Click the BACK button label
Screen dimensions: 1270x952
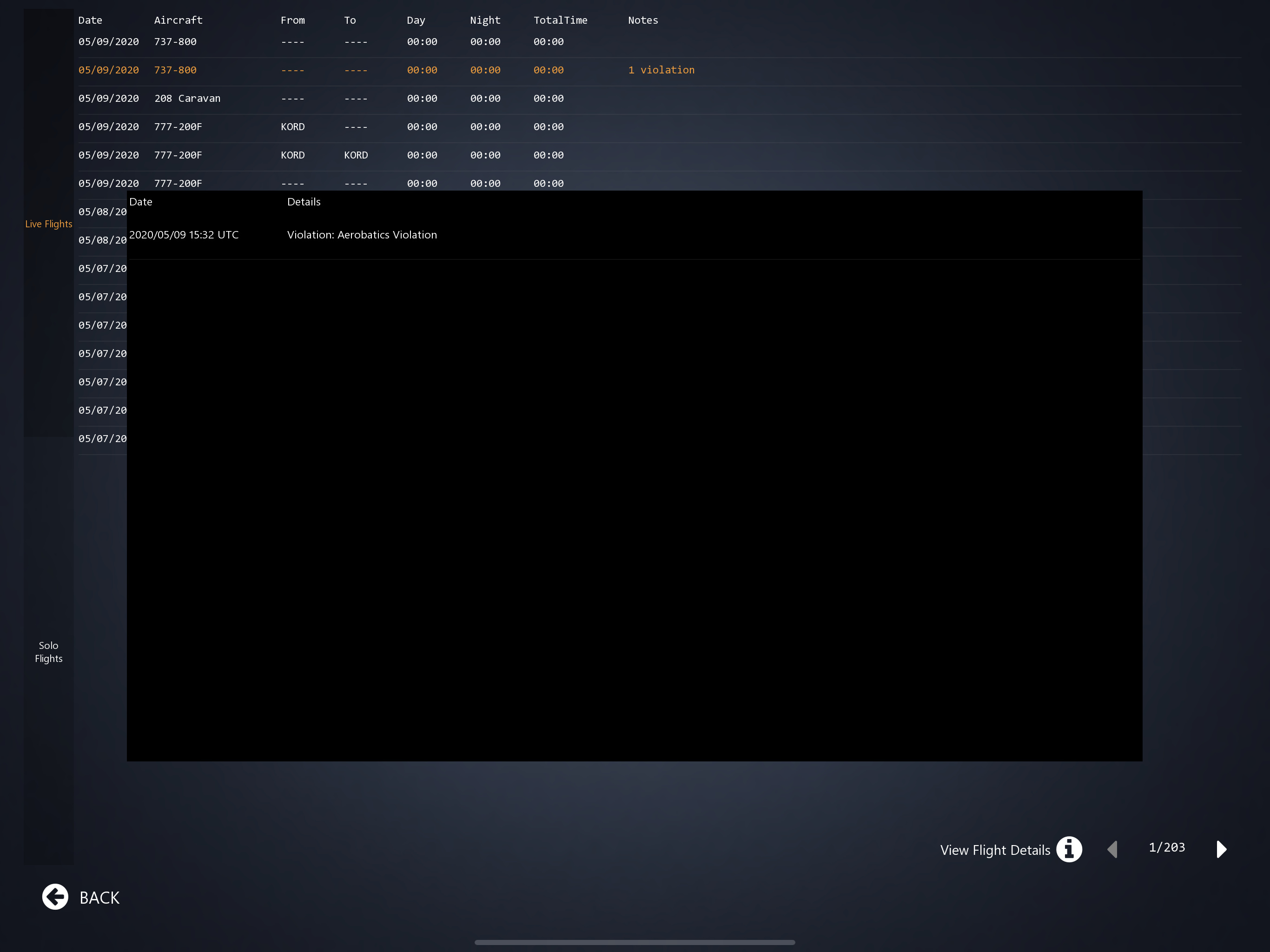click(99, 898)
